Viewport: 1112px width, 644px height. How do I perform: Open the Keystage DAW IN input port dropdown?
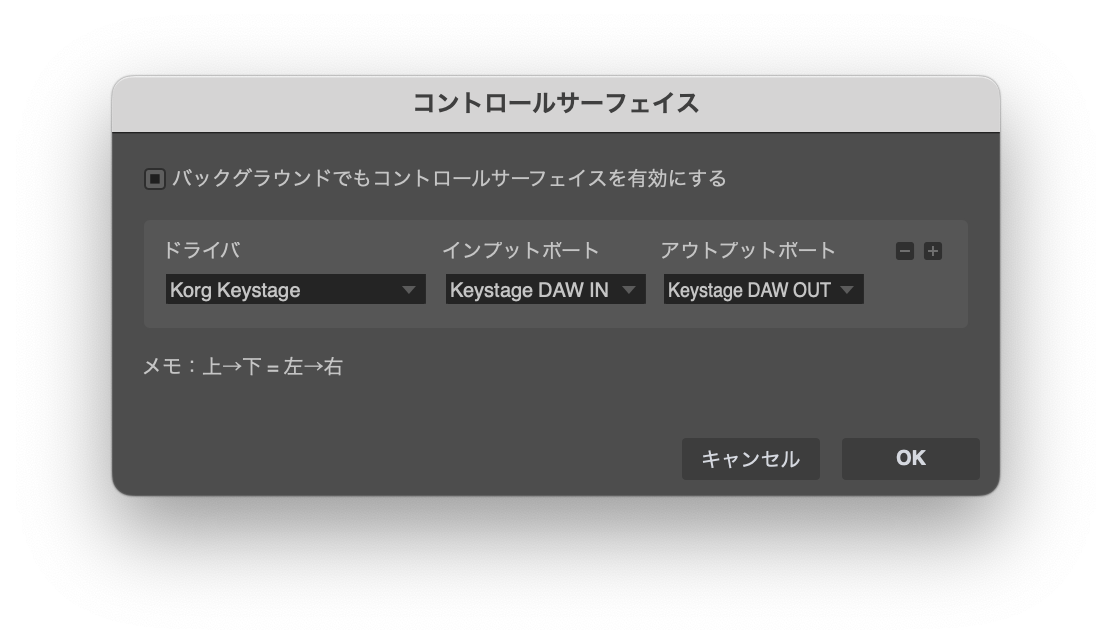[545, 289]
